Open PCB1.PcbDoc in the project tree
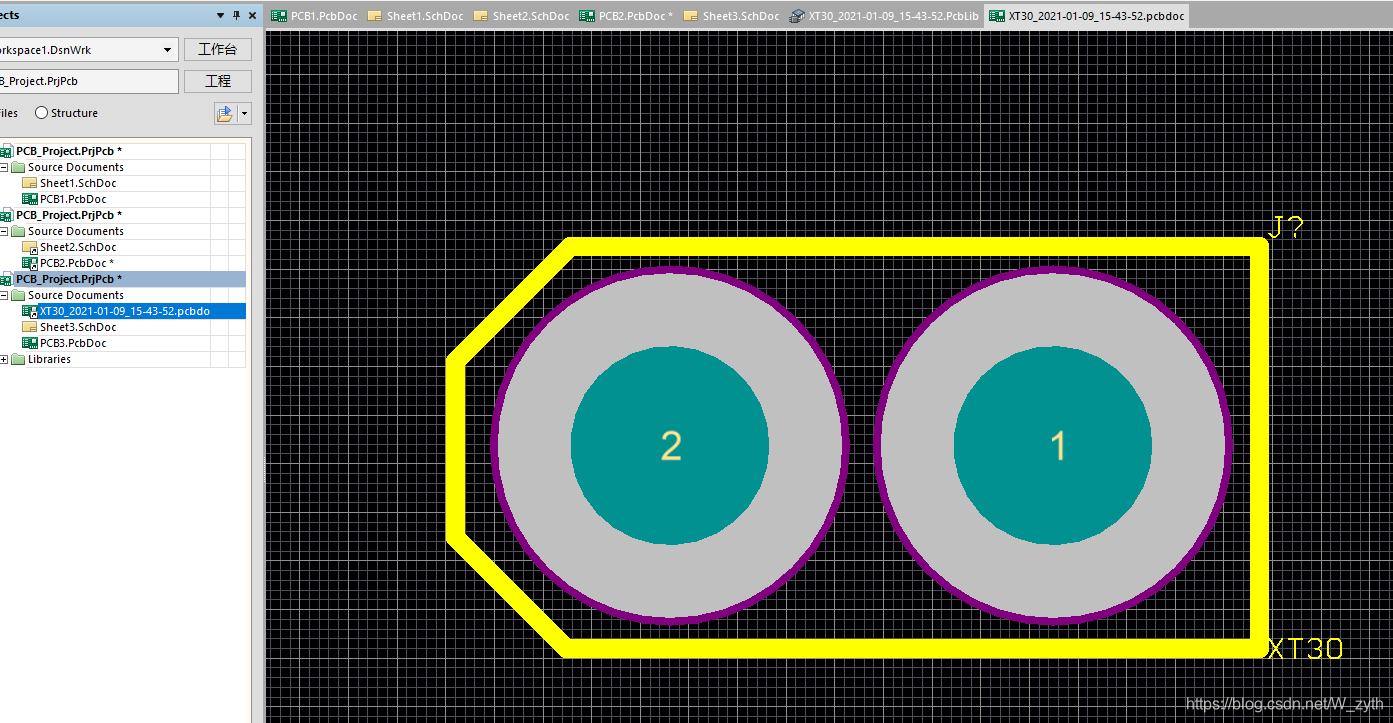 [72, 199]
